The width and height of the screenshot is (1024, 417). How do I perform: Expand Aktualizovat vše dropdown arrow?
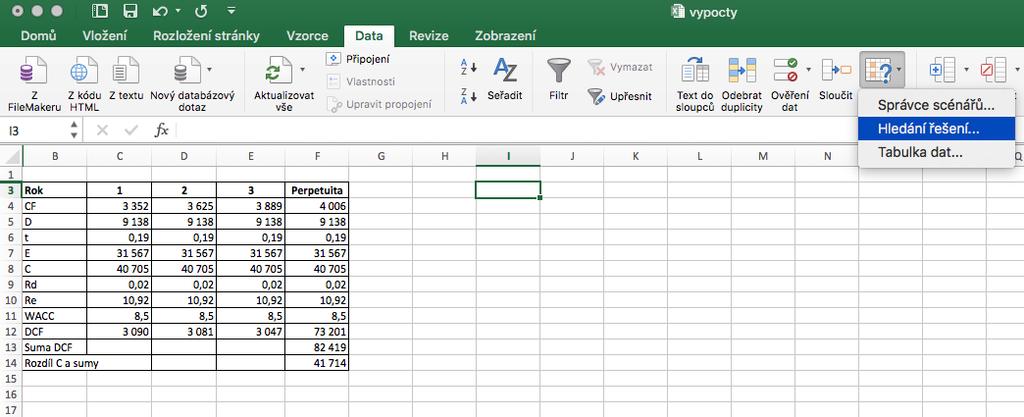(302, 69)
